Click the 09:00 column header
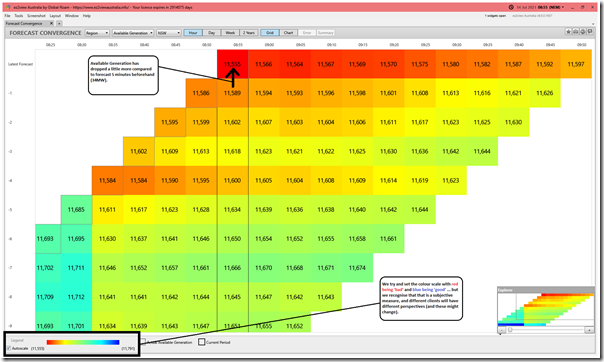 tap(269, 45)
